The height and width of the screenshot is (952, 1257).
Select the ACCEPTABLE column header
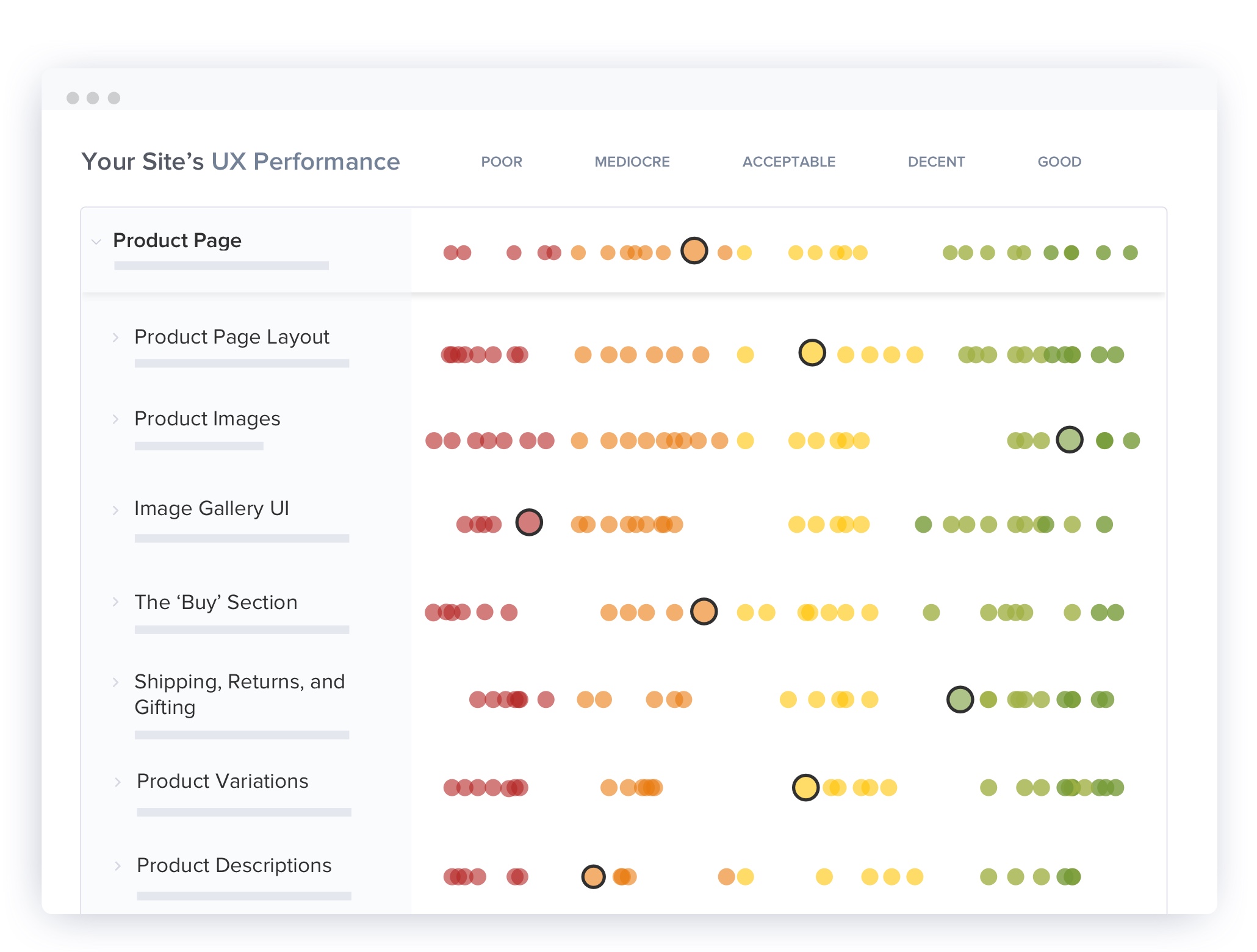788,162
